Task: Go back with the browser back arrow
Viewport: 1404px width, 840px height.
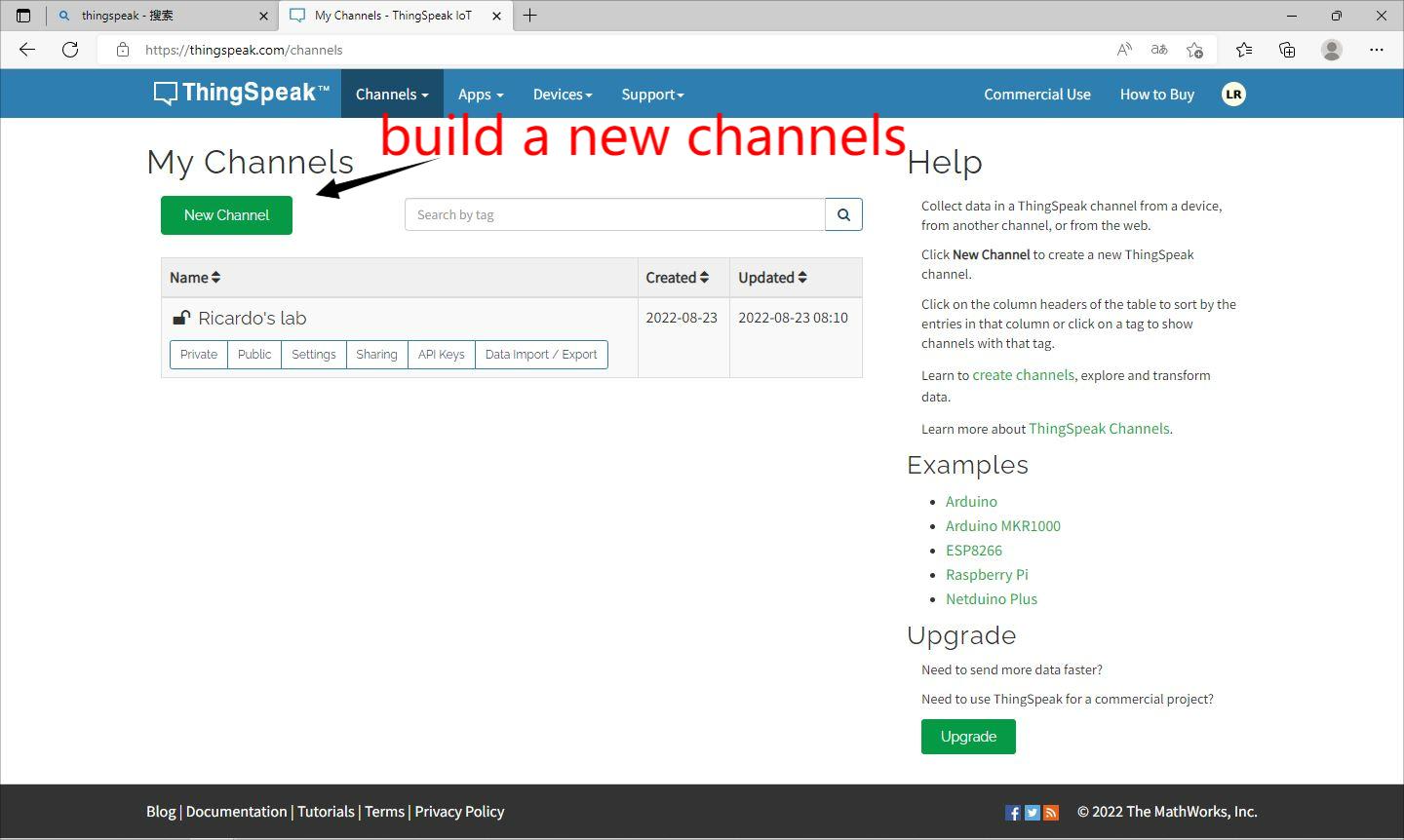Action: [x=27, y=50]
